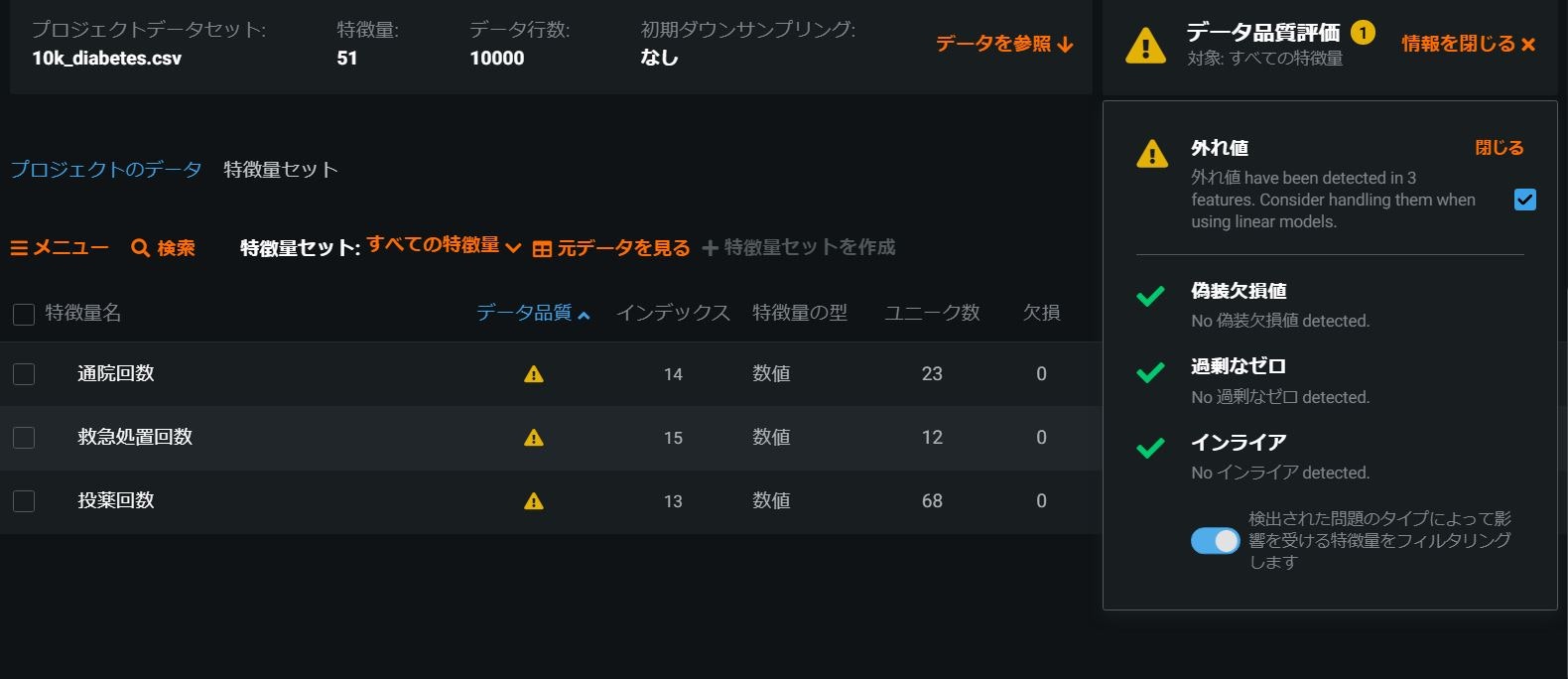Image resolution: width=1568 pixels, height=679 pixels.
Task: Click the arrow beside データを参照
Action: [x=1067, y=46]
